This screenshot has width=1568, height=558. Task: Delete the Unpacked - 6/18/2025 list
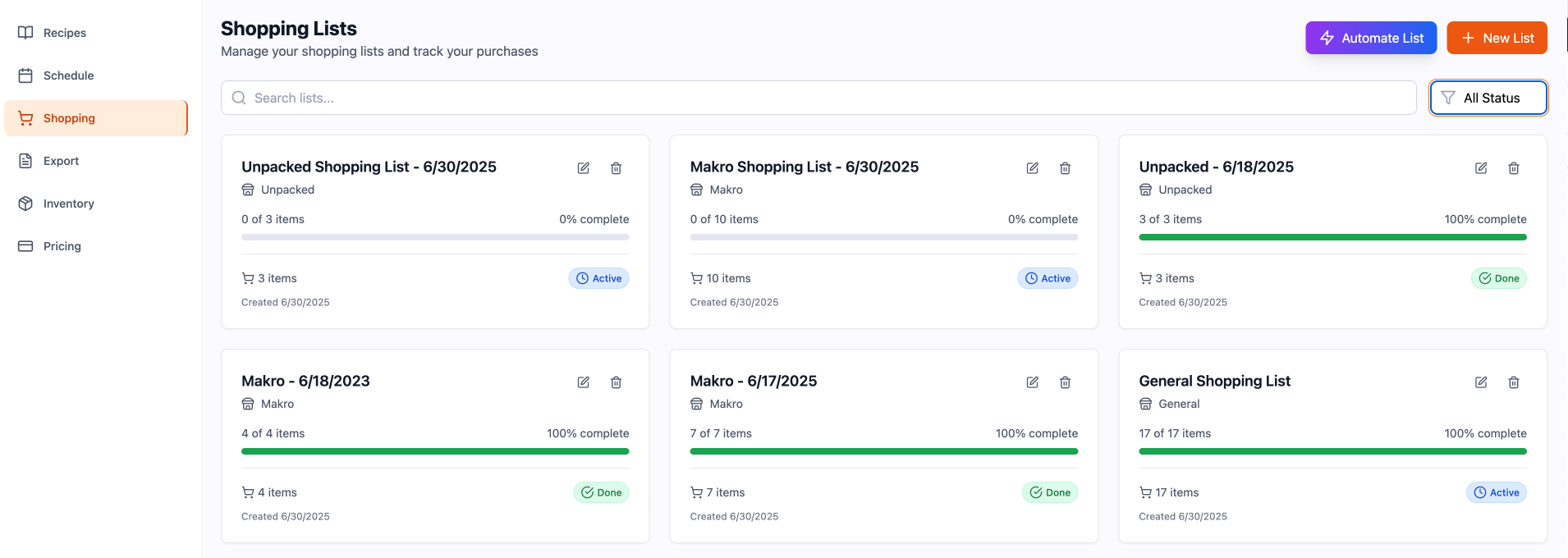[x=1514, y=168]
